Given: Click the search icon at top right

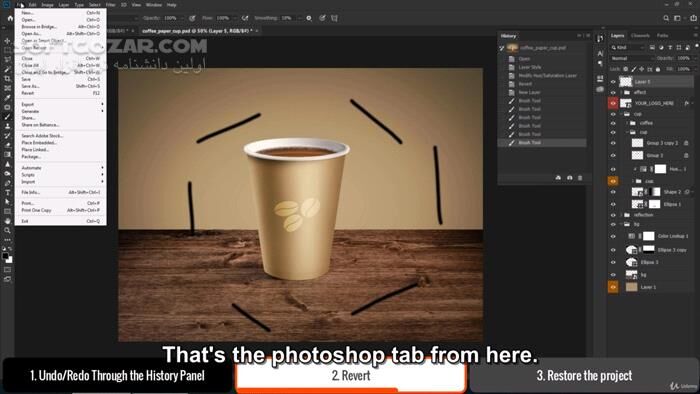Looking at the screenshot, I should pyautogui.click(x=666, y=18).
